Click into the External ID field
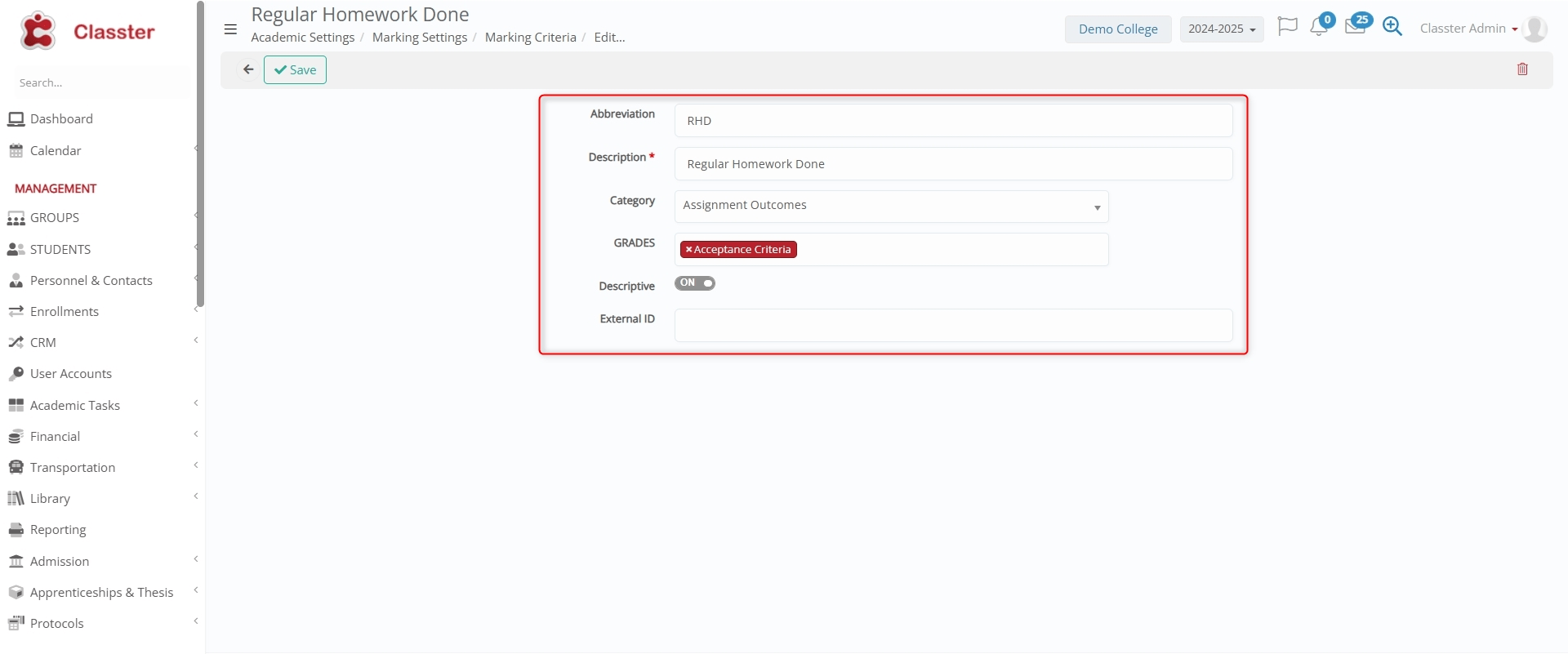Image resolution: width=1568 pixels, height=654 pixels. click(953, 326)
